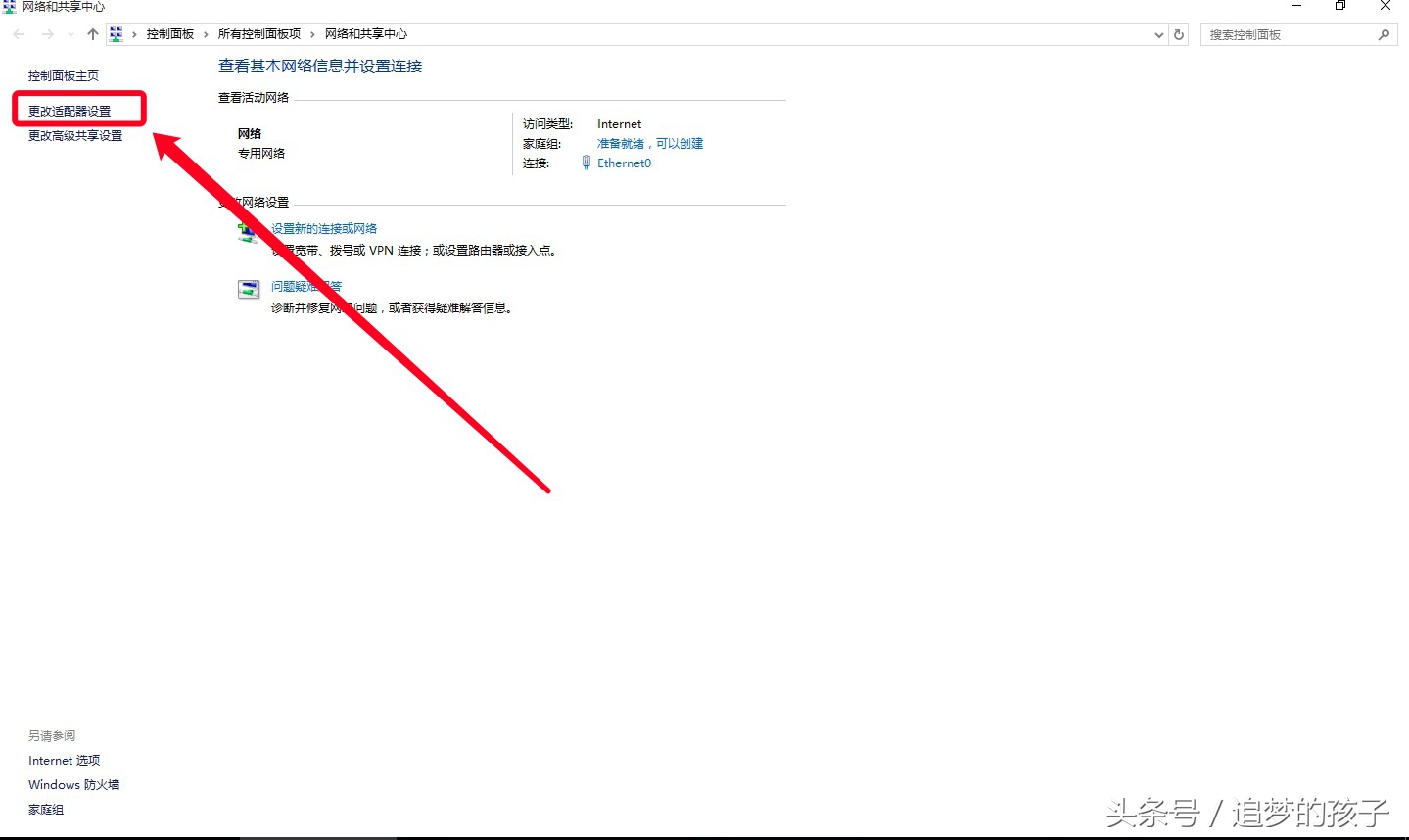1409x840 pixels.
Task: Click 准备就绪，可以创建 homegroup link
Action: tap(650, 143)
